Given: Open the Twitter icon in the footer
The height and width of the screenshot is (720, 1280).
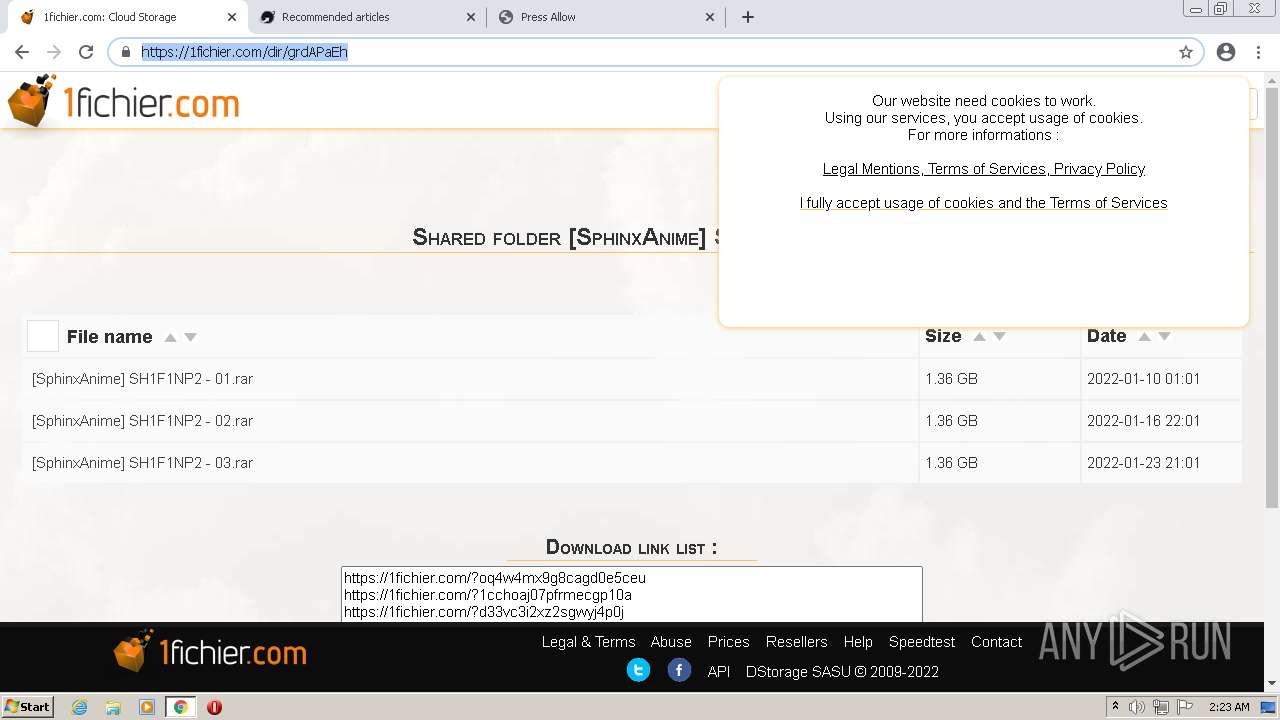Looking at the screenshot, I should (x=638, y=670).
